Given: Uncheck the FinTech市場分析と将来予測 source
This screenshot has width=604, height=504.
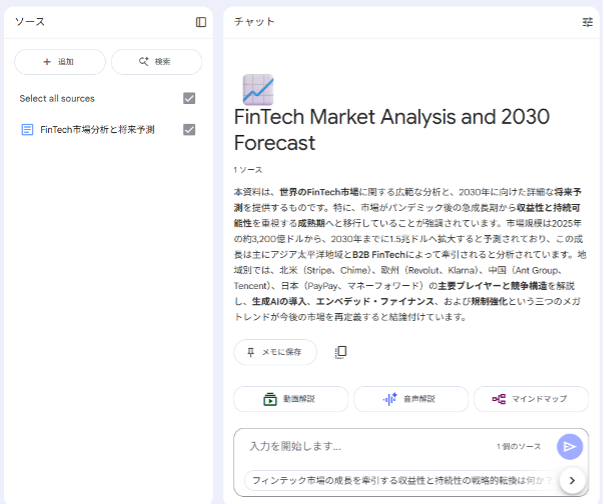Looking at the screenshot, I should (189, 130).
